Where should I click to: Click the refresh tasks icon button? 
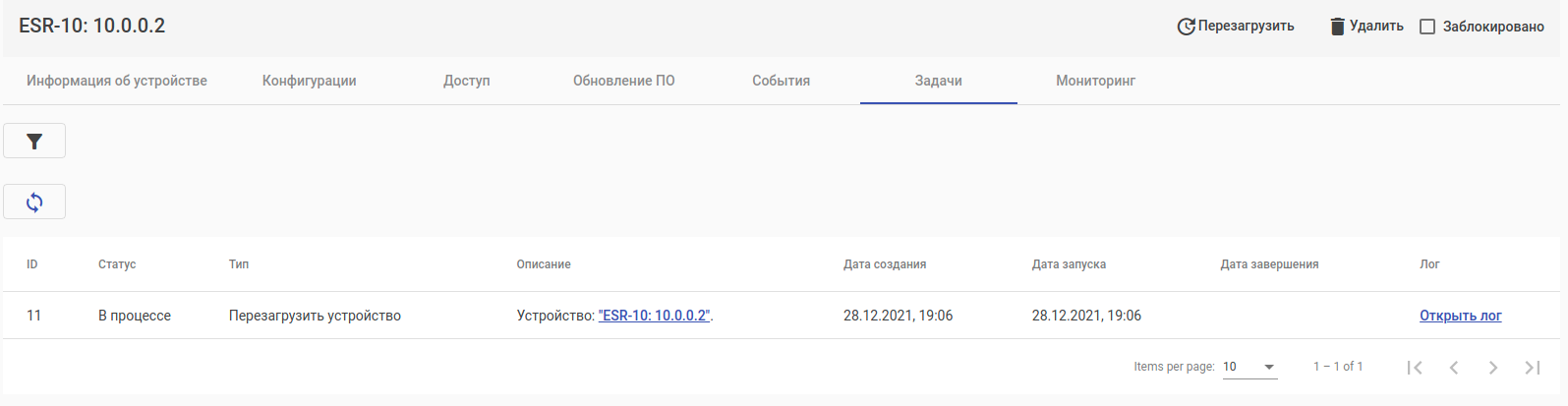[x=34, y=203]
